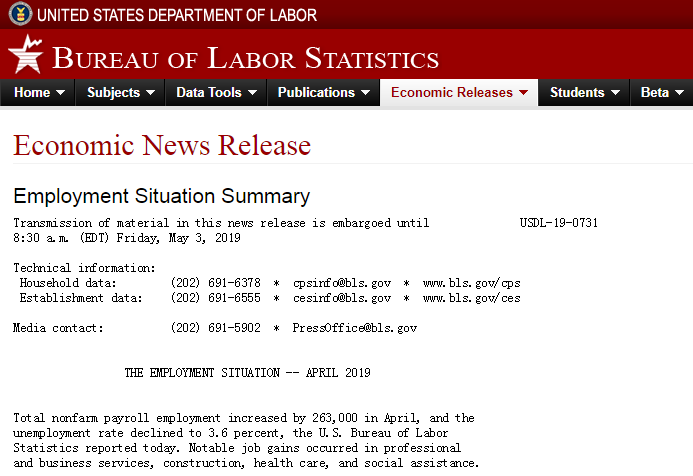Expand the Economic Releases dropdown arrow
Image resolution: width=693 pixels, height=476 pixels.
tap(523, 93)
